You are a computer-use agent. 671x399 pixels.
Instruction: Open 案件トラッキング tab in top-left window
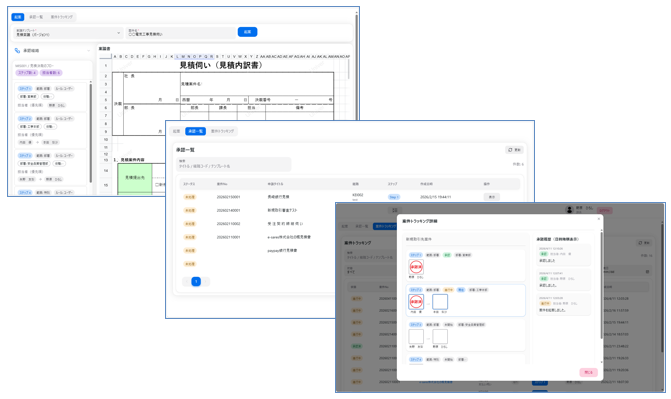[62, 17]
